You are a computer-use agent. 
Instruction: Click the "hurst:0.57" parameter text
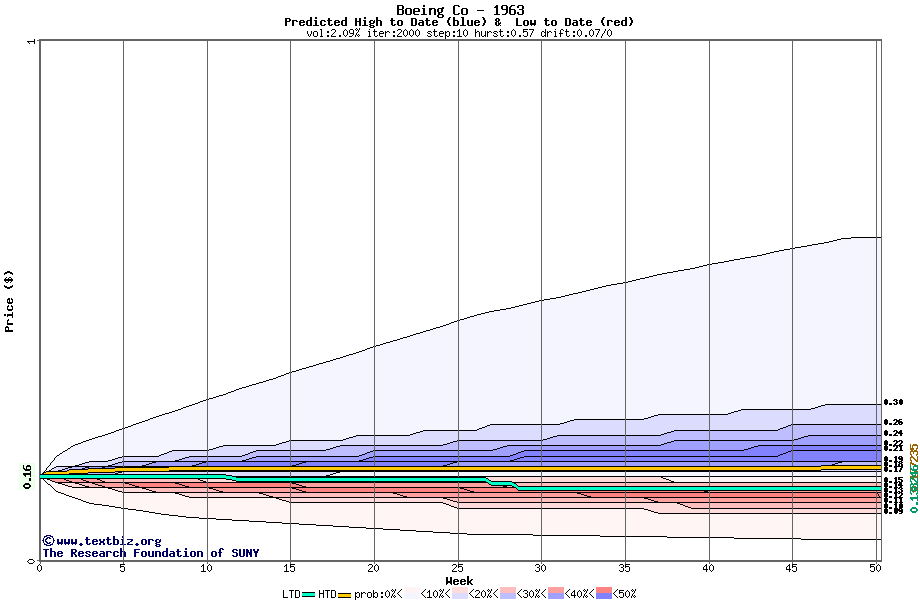click(503, 33)
